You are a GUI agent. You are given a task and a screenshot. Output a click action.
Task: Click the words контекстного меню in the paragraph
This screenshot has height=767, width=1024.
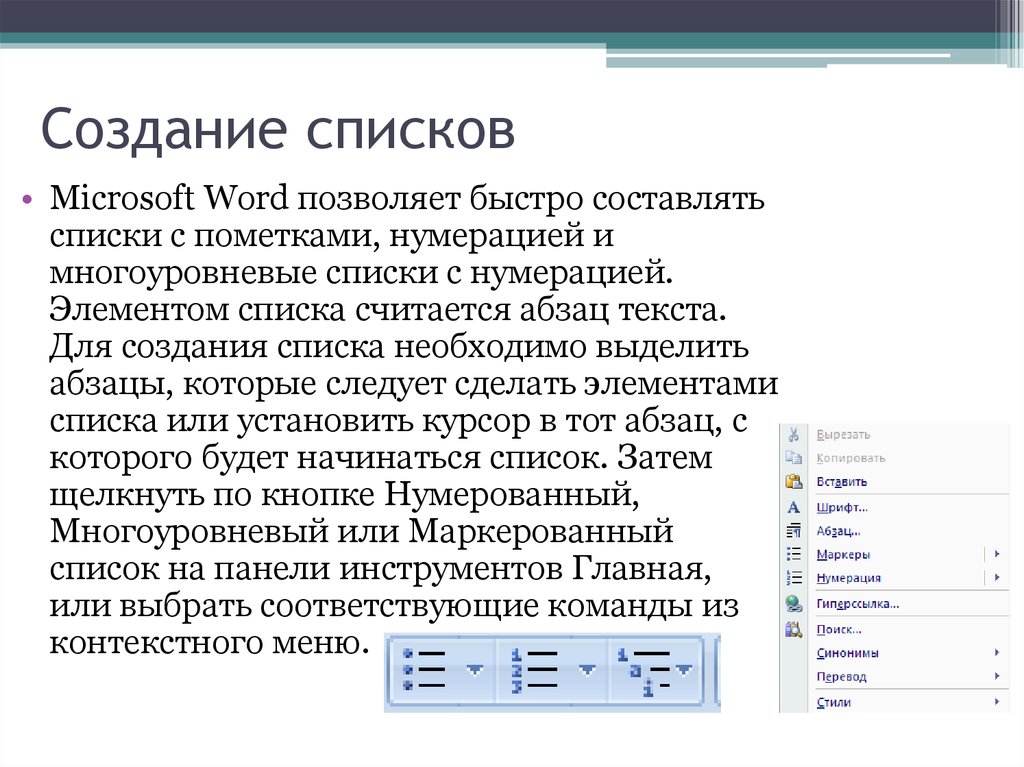[x=206, y=643]
